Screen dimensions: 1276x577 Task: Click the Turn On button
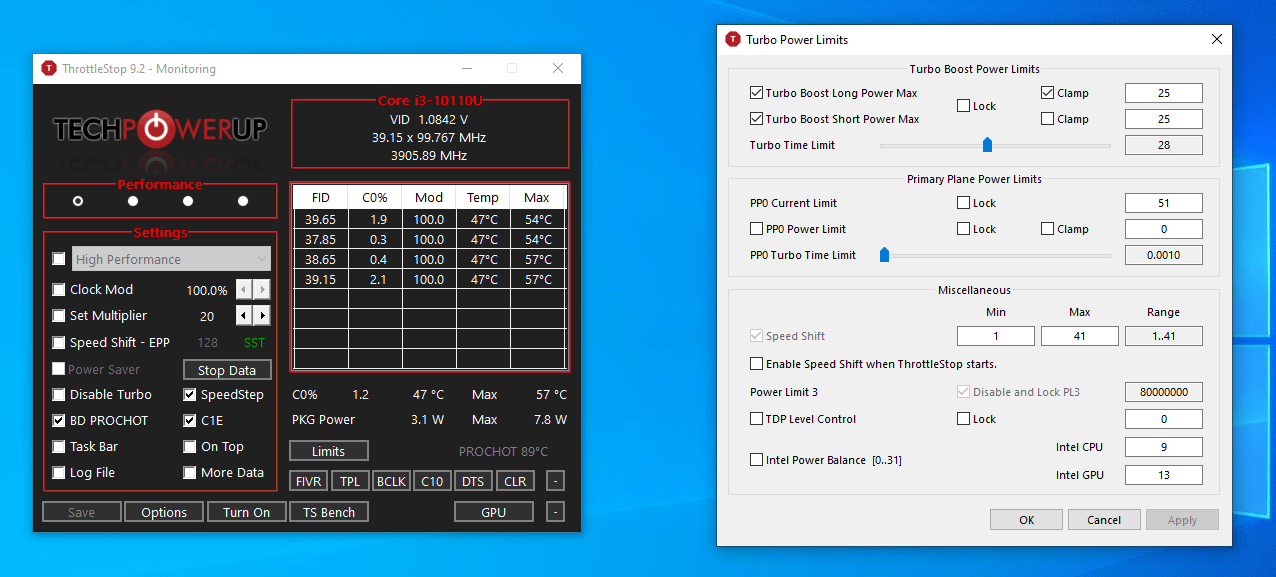point(247,512)
